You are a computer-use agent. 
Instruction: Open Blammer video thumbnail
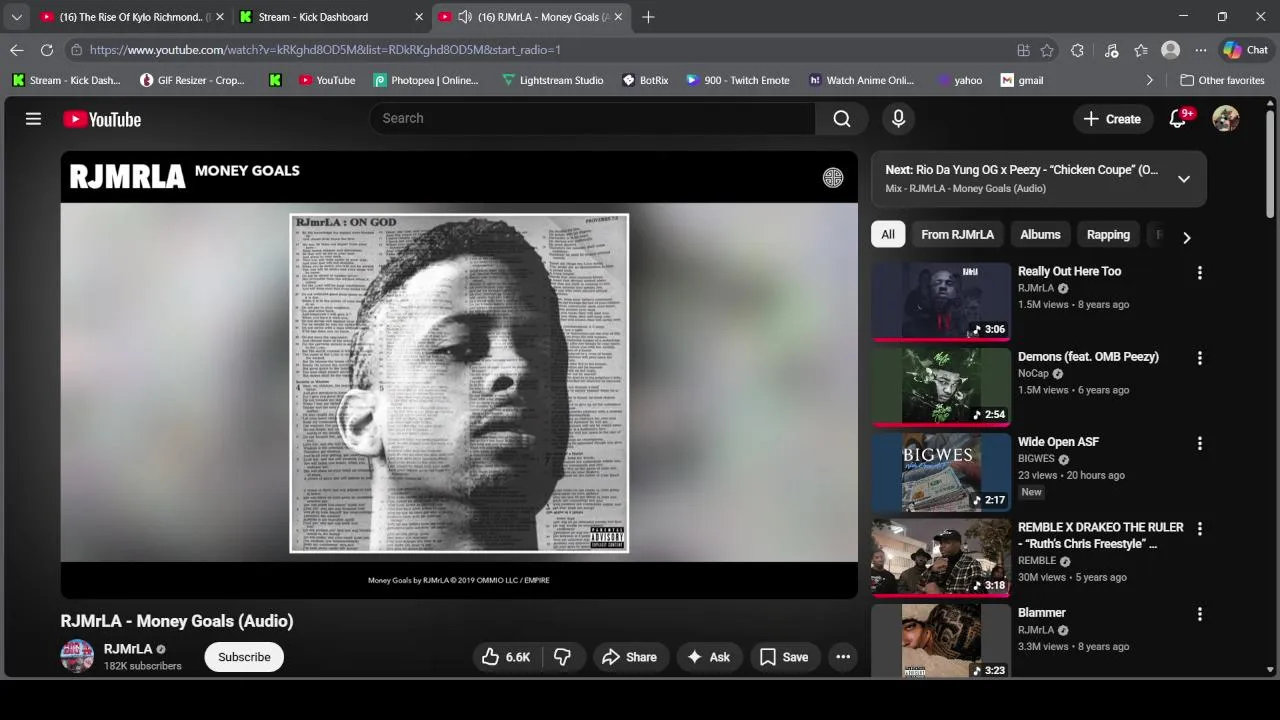941,641
